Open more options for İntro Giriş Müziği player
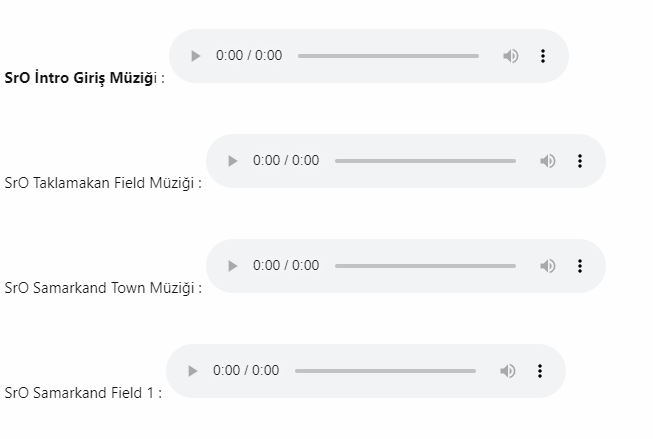 point(543,56)
